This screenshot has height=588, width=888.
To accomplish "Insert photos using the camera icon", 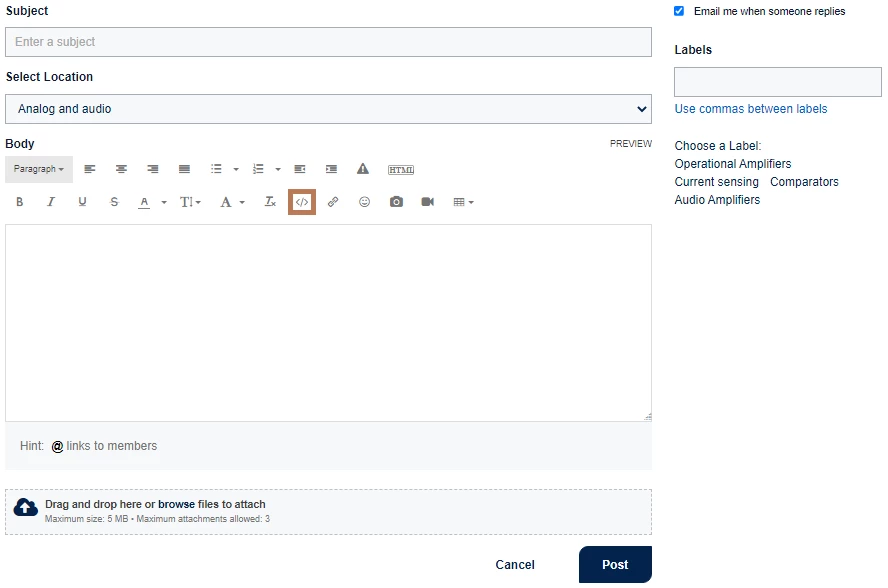I will (x=396, y=202).
